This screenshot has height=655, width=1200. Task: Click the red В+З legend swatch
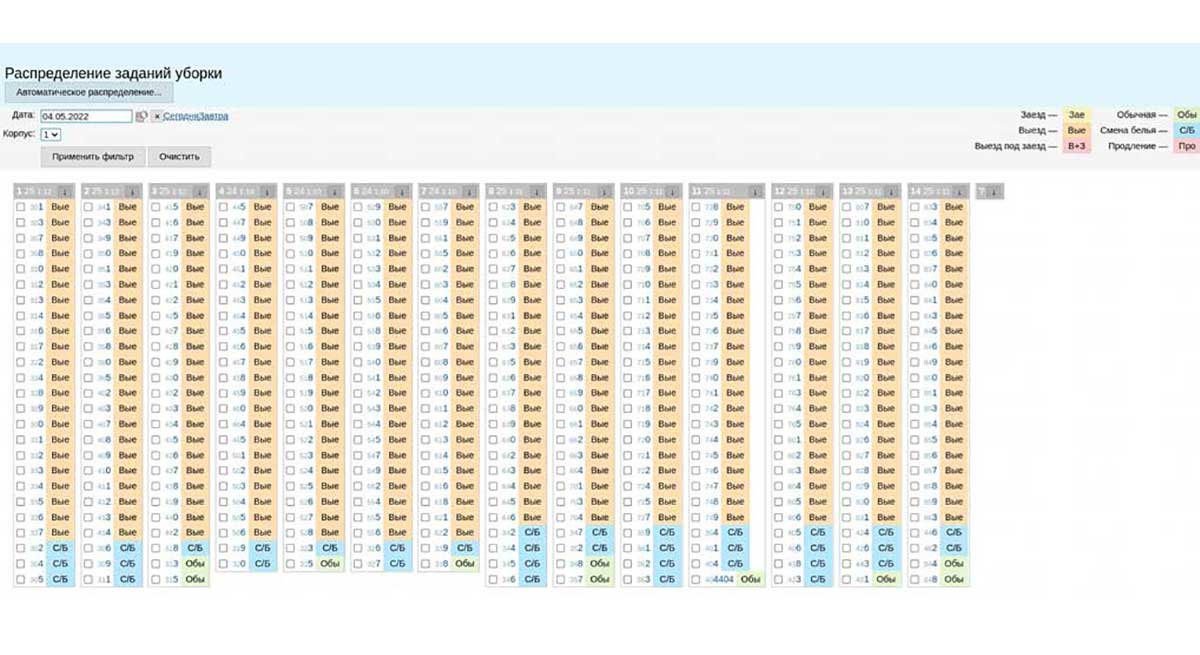1077,146
